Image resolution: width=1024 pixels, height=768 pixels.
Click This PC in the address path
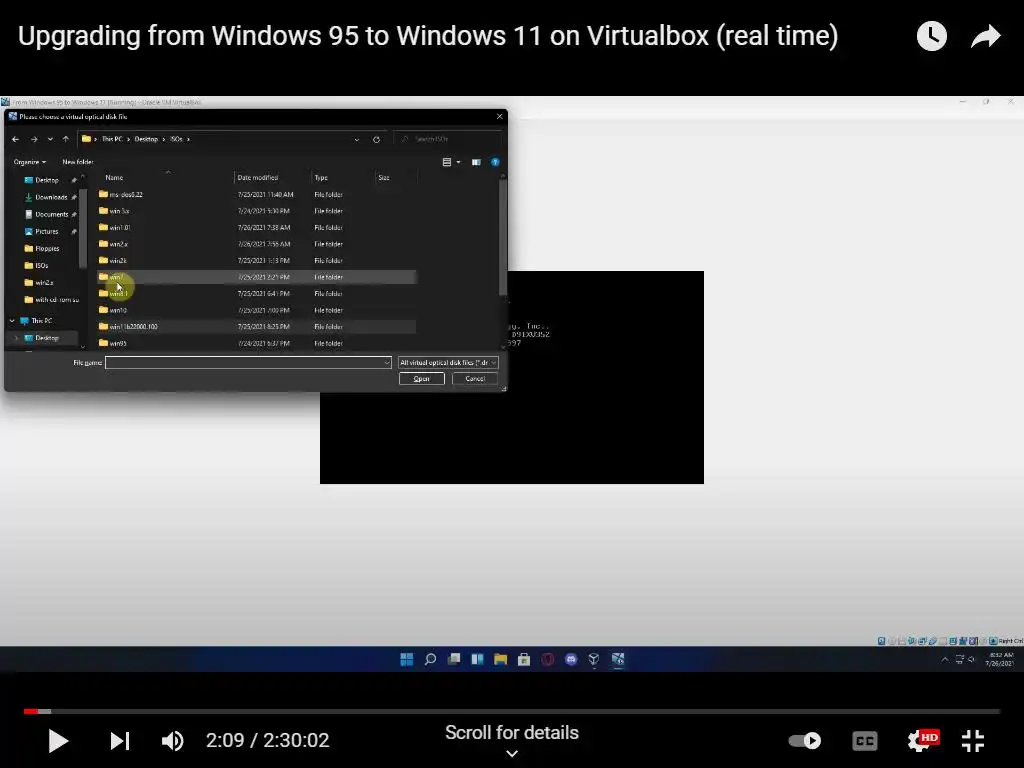point(112,139)
